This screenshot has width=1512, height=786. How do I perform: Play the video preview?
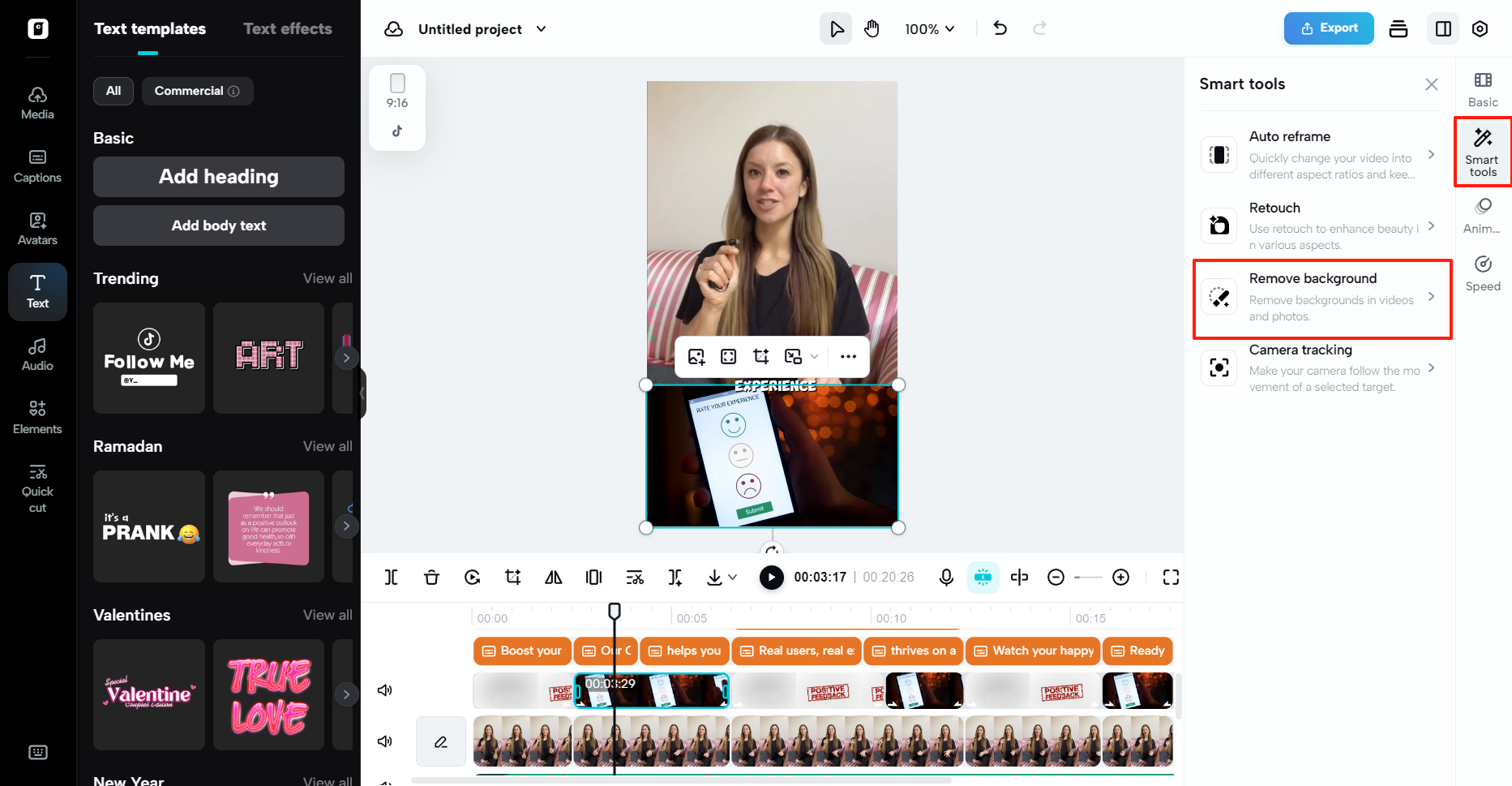[x=771, y=577]
